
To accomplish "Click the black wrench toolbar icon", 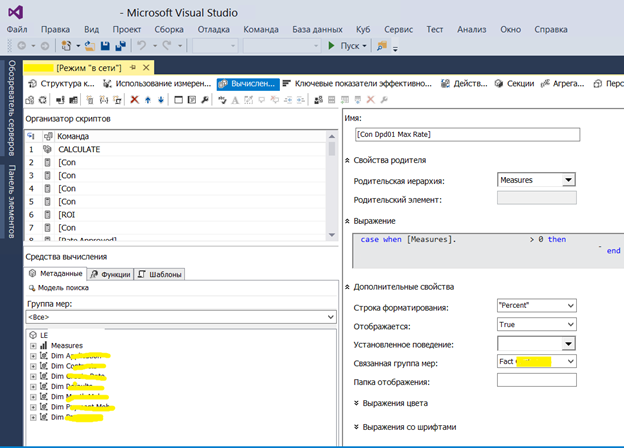I will point(205,100).
